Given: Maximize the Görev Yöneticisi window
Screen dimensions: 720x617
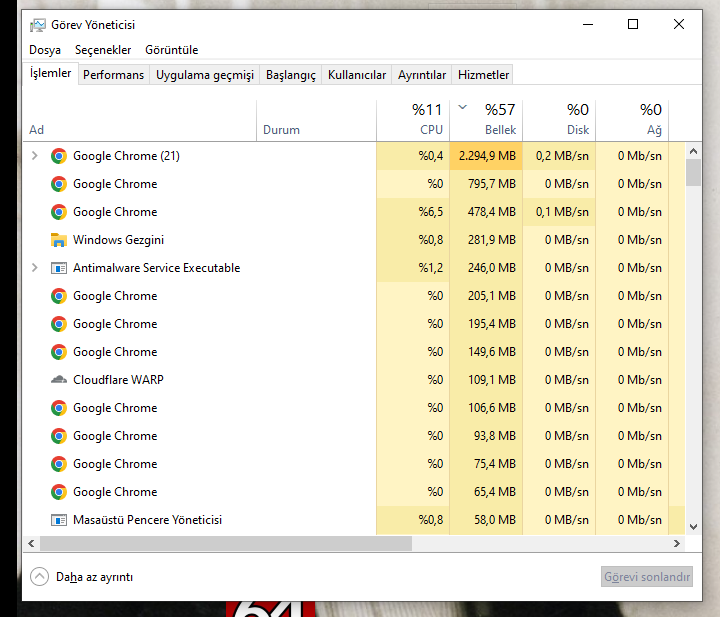Looking at the screenshot, I should click(x=633, y=24).
